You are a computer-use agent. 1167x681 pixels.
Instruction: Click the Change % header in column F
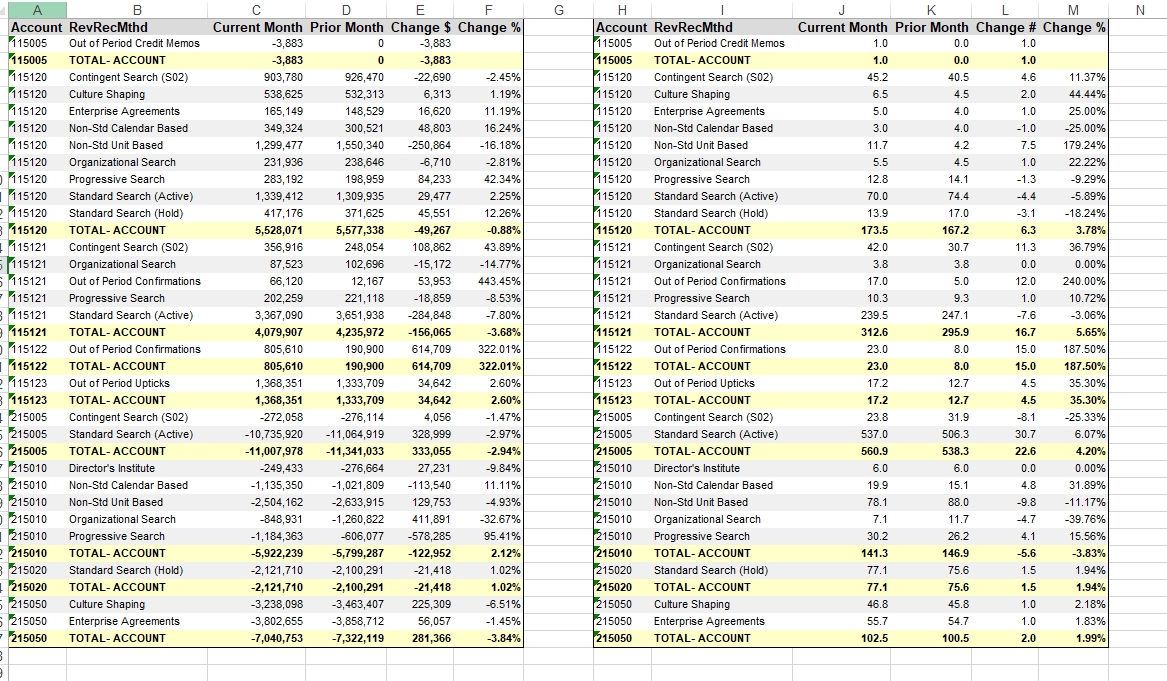pyautogui.click(x=489, y=28)
